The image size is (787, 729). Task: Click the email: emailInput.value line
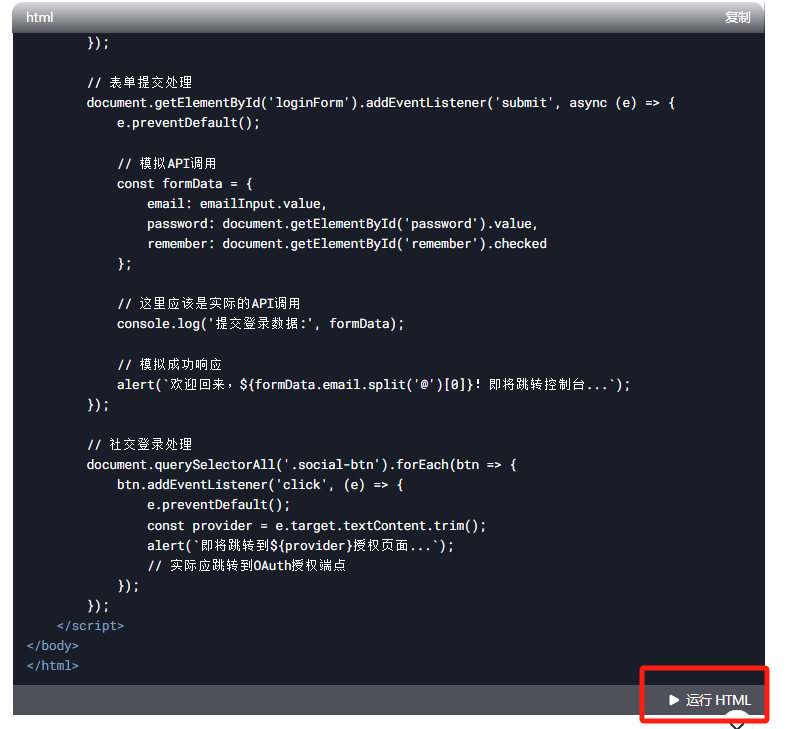pos(237,204)
